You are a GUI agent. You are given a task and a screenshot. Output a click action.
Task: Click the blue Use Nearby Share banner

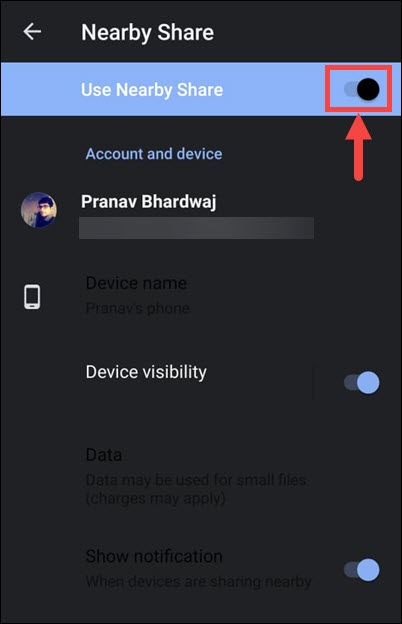pos(201,89)
